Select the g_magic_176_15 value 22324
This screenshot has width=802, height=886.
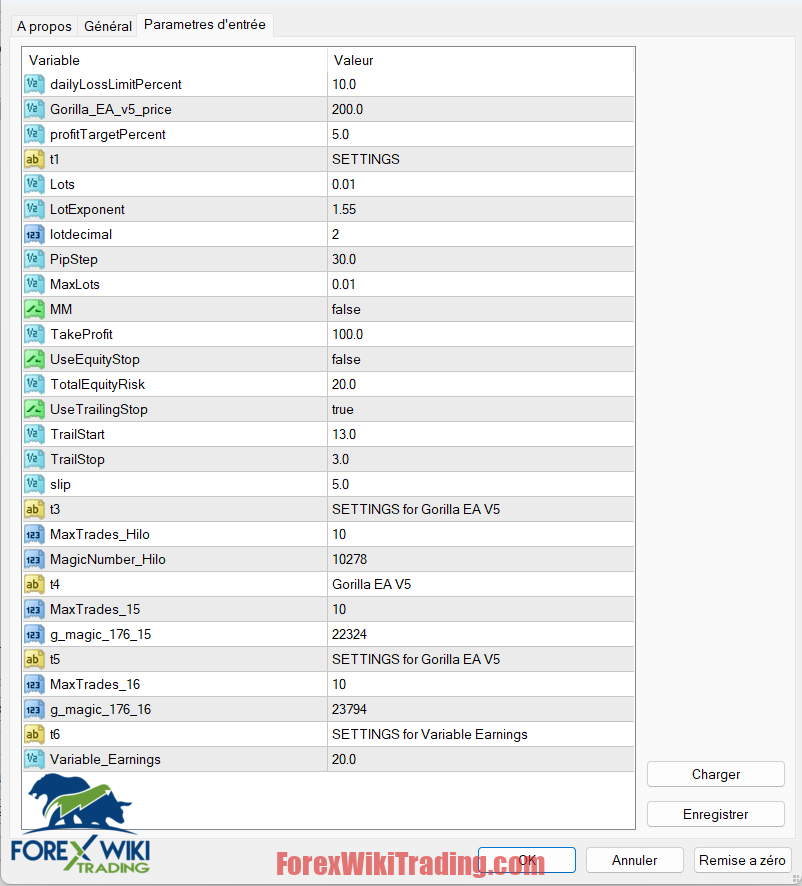349,634
